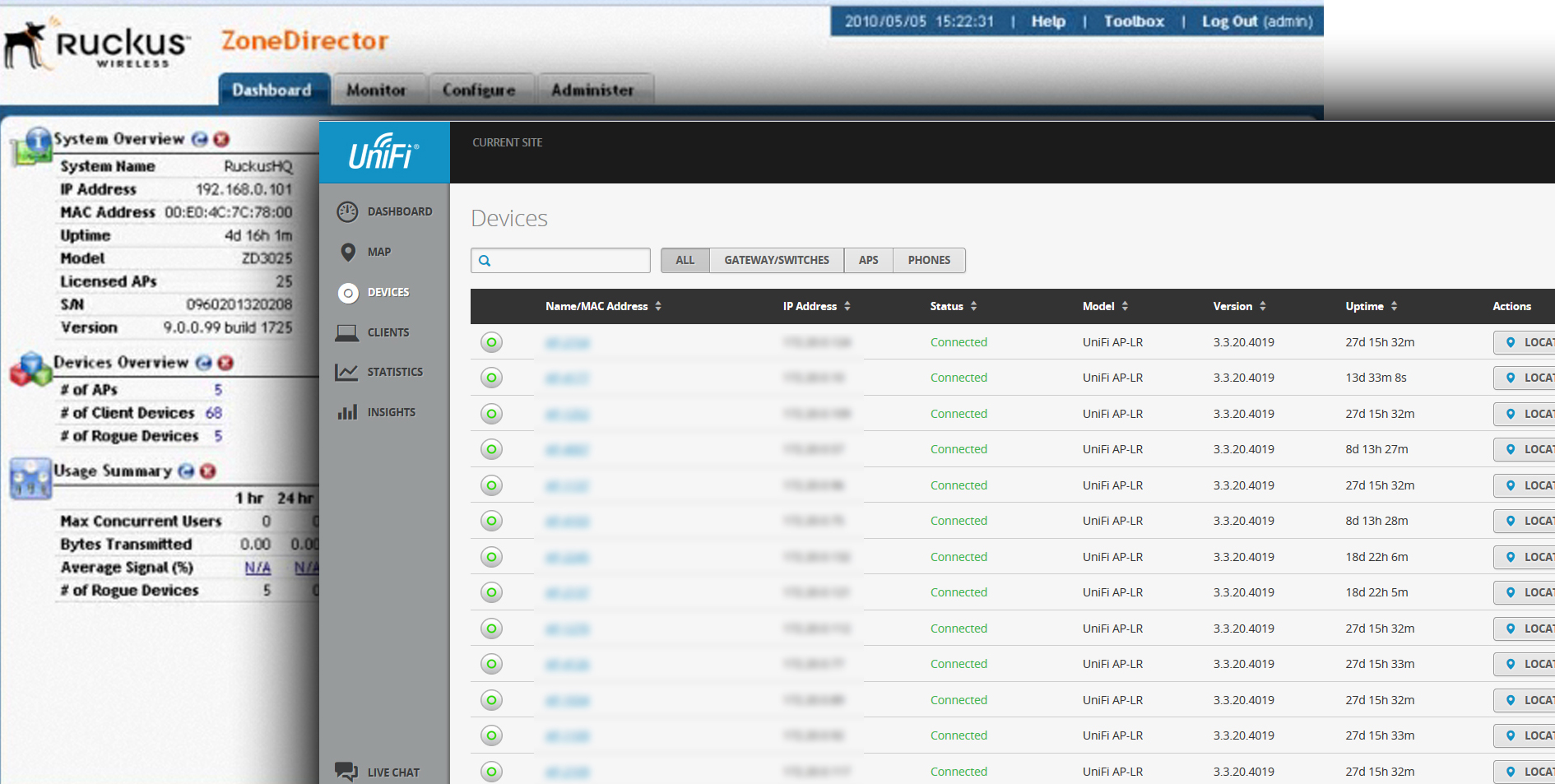Click the Devices Overview cubes icon
The width and height of the screenshot is (1555, 784).
tap(31, 369)
